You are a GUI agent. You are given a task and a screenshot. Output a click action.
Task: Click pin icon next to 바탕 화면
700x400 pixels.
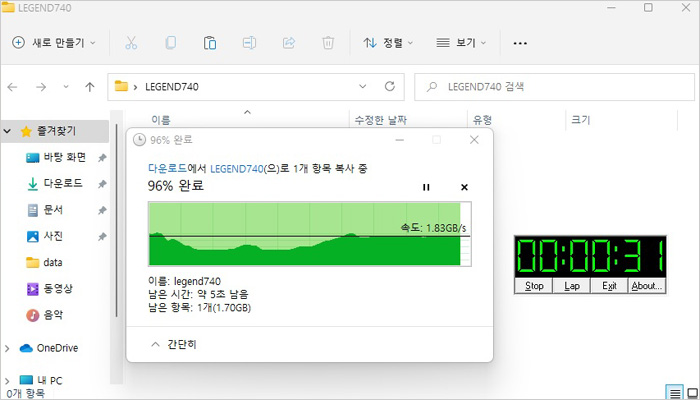tap(102, 158)
